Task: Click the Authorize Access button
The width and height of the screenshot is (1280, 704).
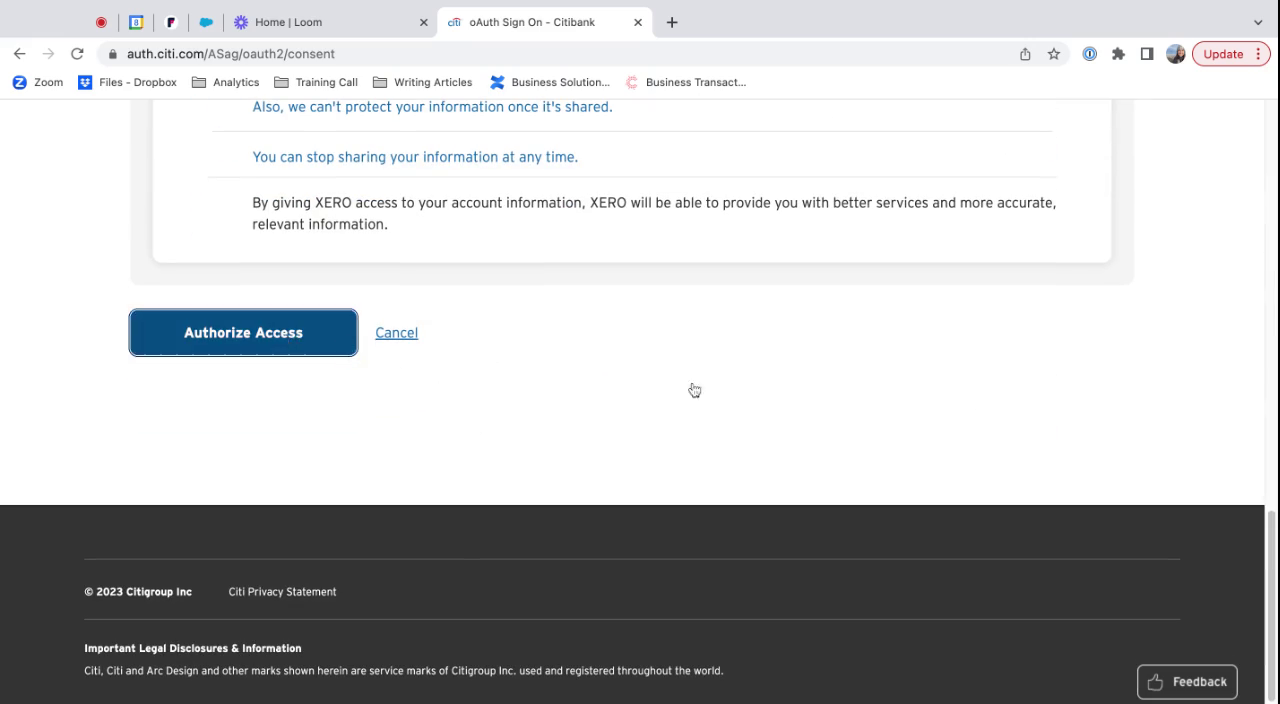Action: click(x=243, y=332)
